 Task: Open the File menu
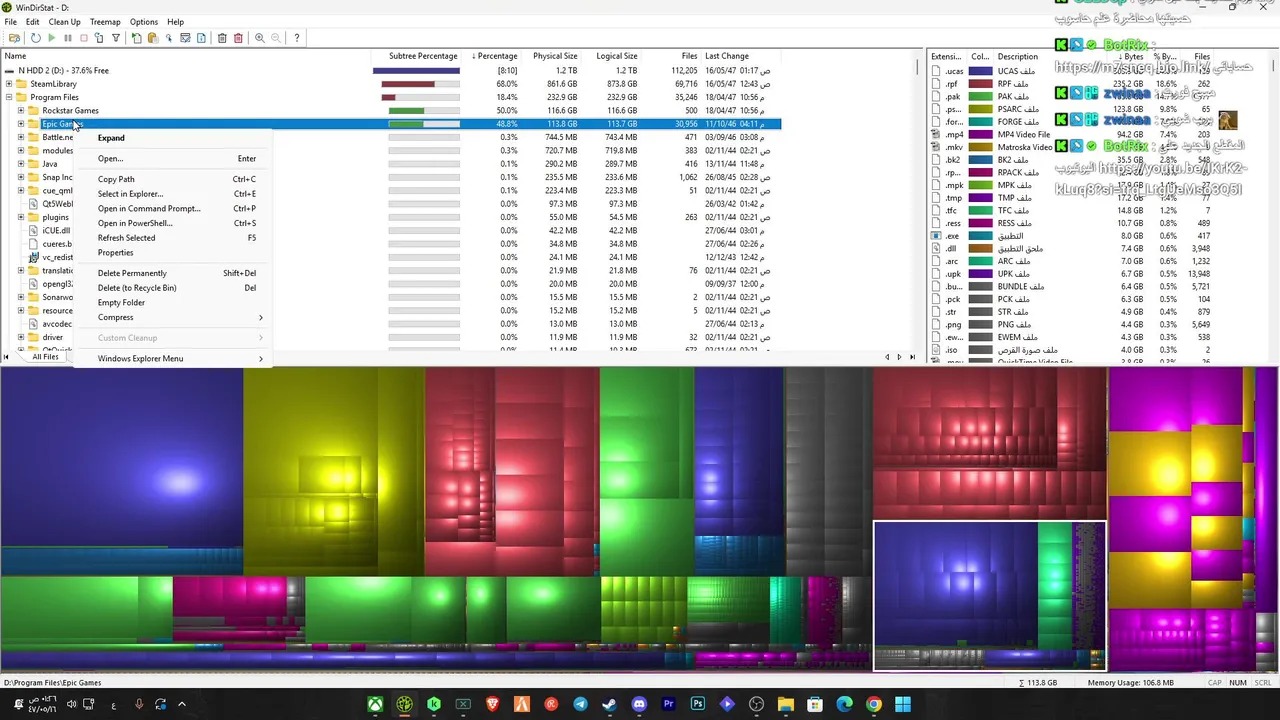tap(10, 22)
